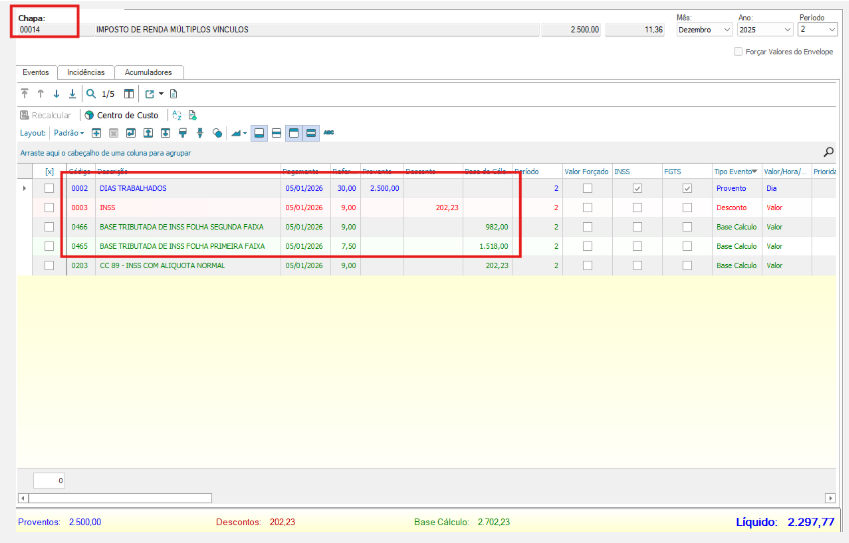Jump to last record arrow icon
This screenshot has height=543, width=849.
pos(72,94)
